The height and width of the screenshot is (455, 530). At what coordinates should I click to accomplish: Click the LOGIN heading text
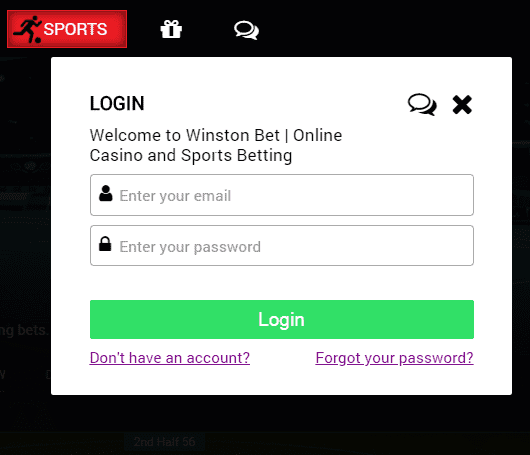[117, 103]
